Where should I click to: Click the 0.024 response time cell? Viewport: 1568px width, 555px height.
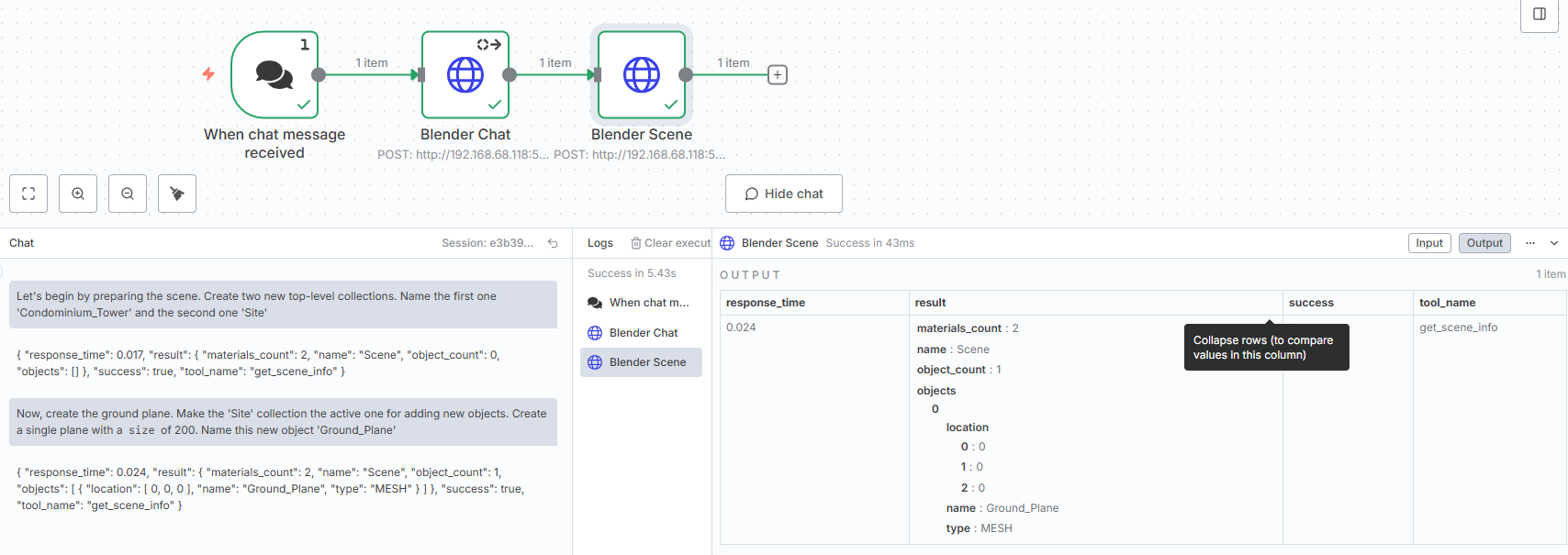point(741,327)
